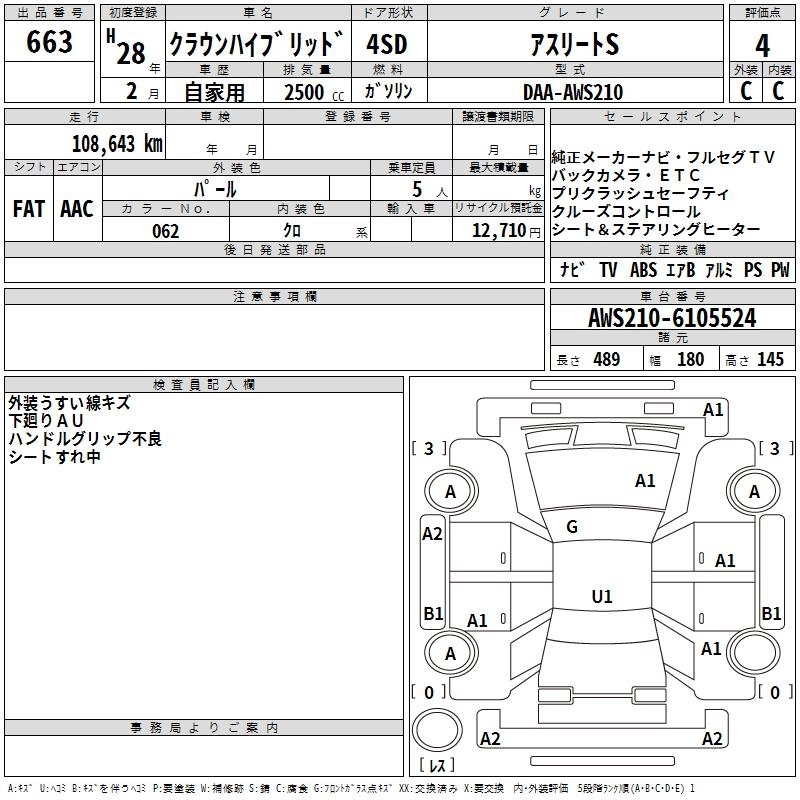Click the mileage value 108,643 km
The height and width of the screenshot is (800, 800).
(117, 144)
